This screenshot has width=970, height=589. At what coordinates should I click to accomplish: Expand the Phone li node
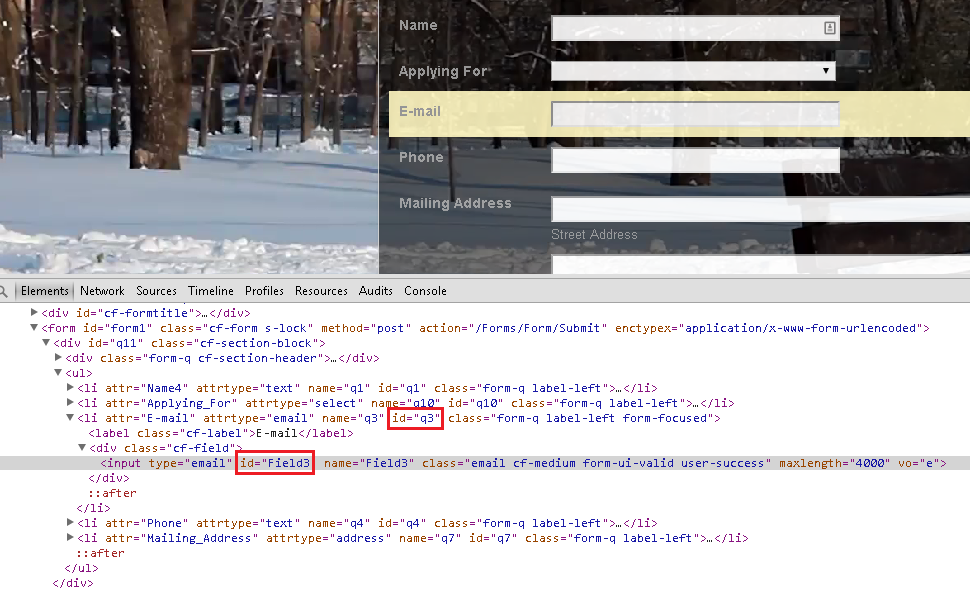pyautogui.click(x=70, y=523)
